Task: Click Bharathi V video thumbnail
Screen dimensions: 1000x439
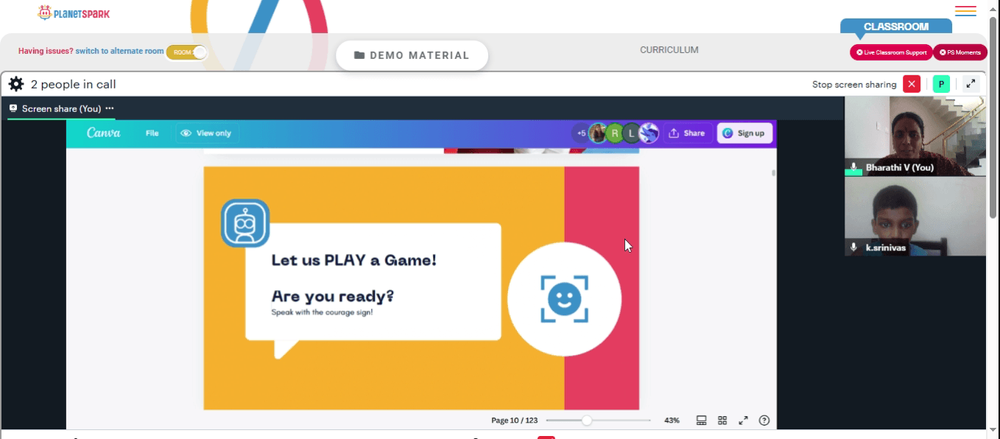Action: (915, 136)
